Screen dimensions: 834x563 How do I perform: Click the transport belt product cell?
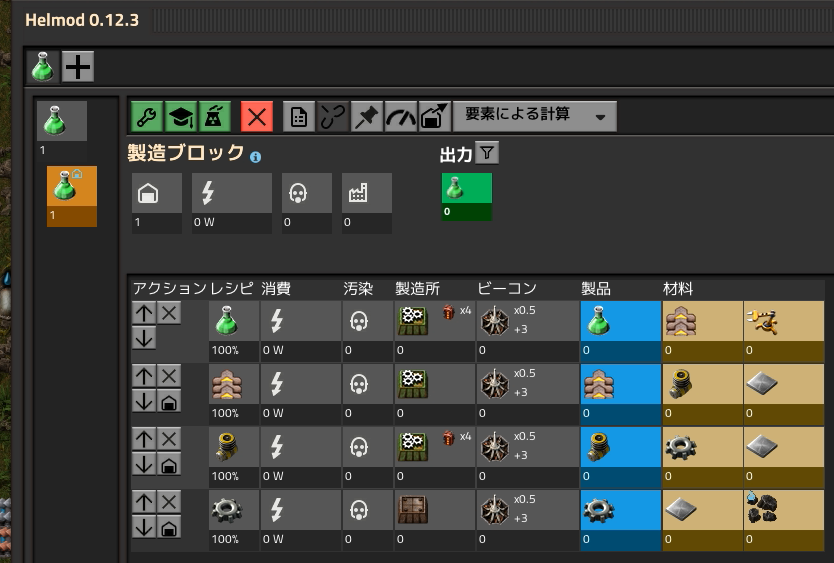(621, 394)
